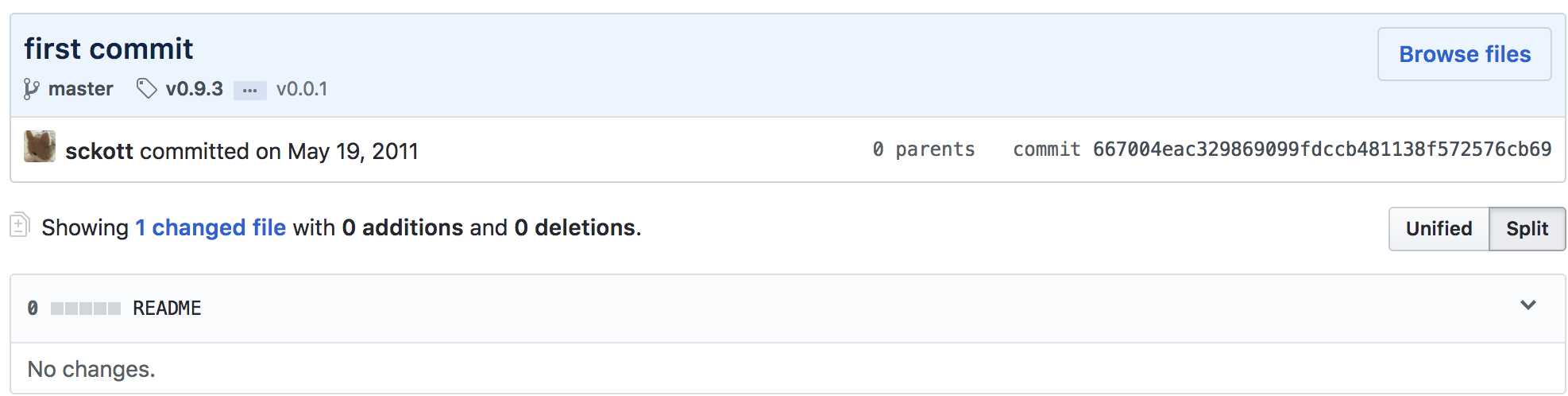Image resolution: width=1568 pixels, height=396 pixels.
Task: Click the diff file icon beside Showing
Action: (20, 226)
